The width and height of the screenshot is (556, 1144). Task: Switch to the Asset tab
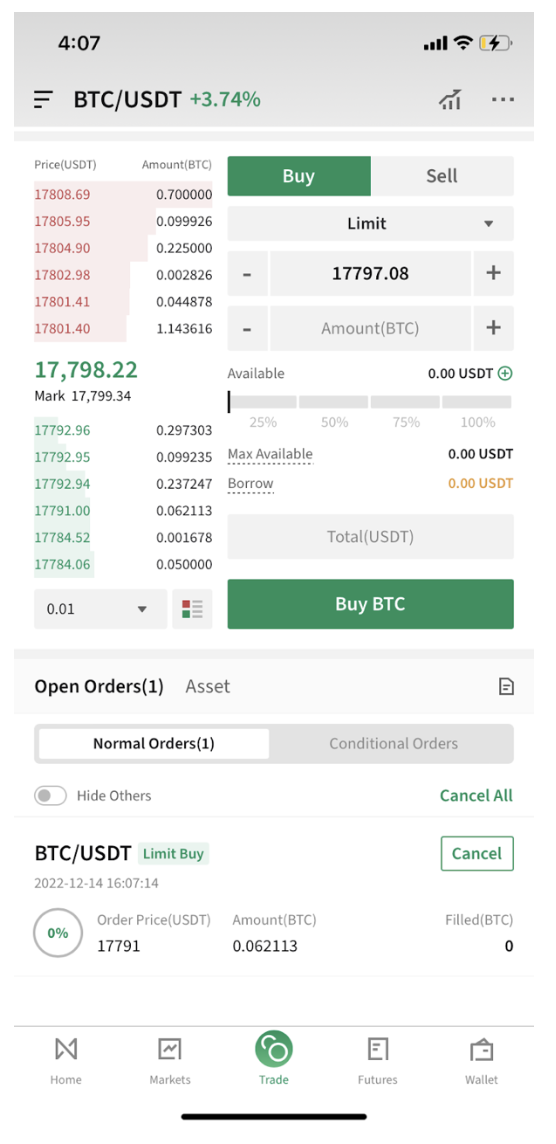tap(207, 686)
